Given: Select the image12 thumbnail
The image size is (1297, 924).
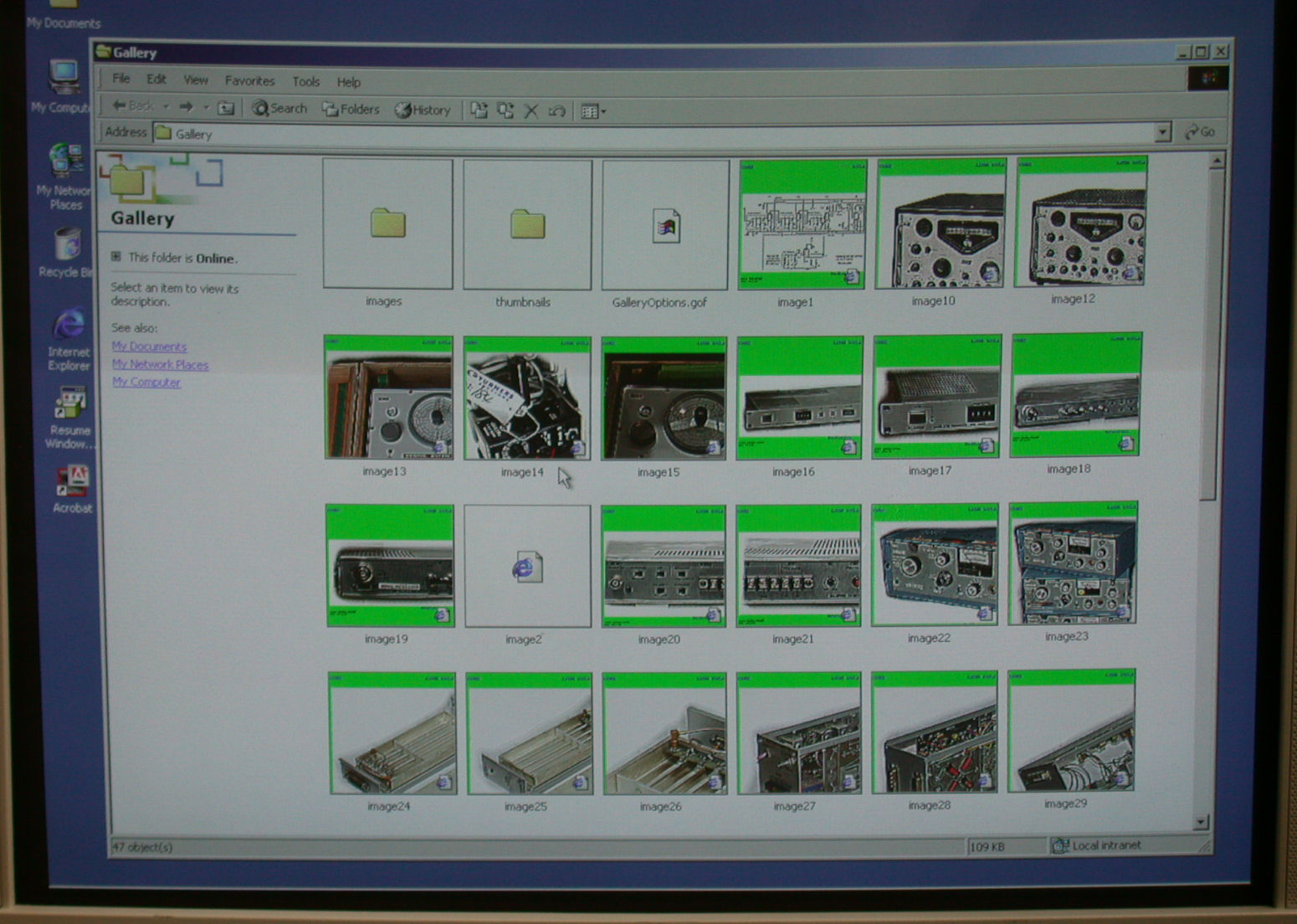Looking at the screenshot, I should click(1080, 222).
